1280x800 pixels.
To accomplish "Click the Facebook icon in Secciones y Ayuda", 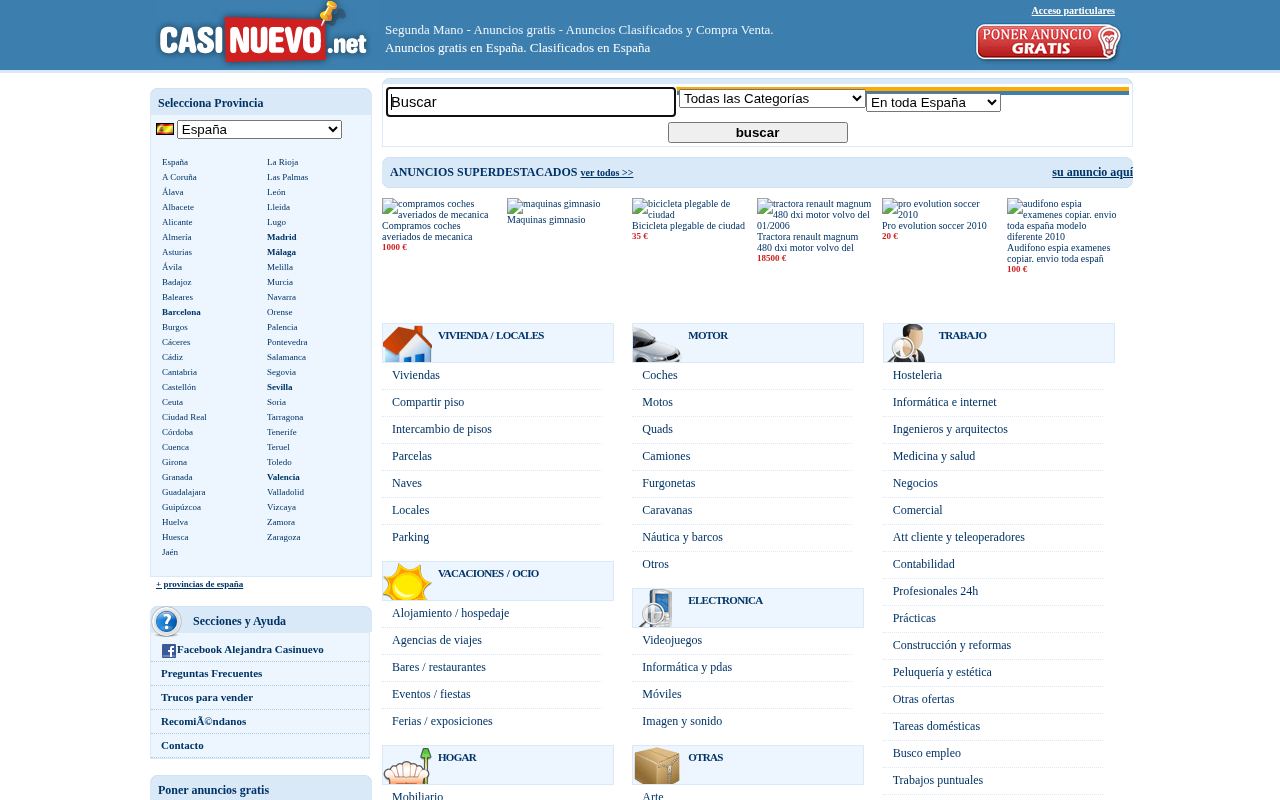I will click(x=168, y=651).
